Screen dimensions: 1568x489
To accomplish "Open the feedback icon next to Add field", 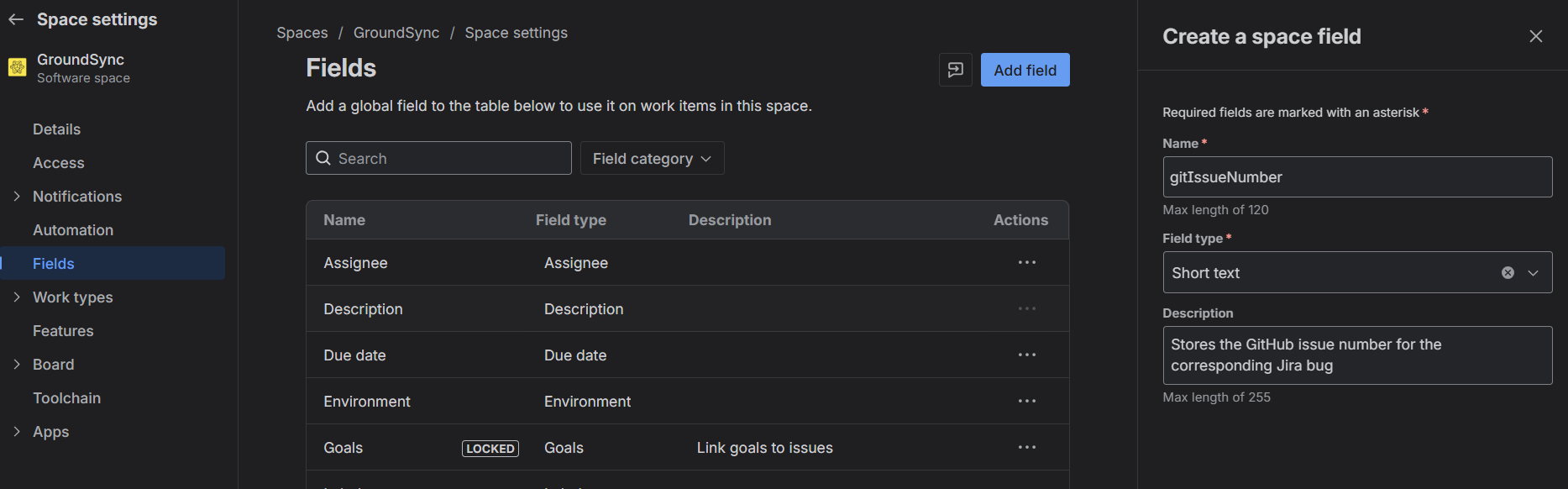I will [956, 70].
